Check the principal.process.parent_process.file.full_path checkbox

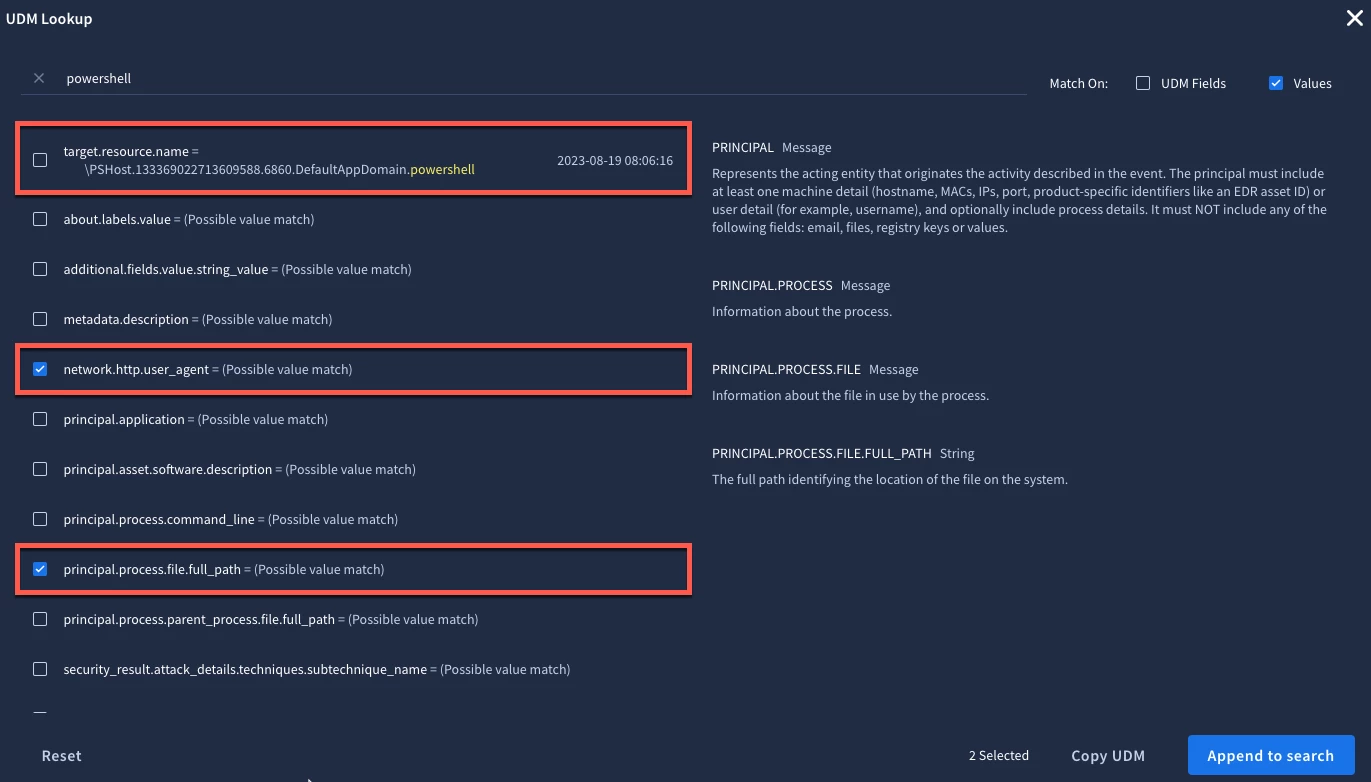[40, 619]
